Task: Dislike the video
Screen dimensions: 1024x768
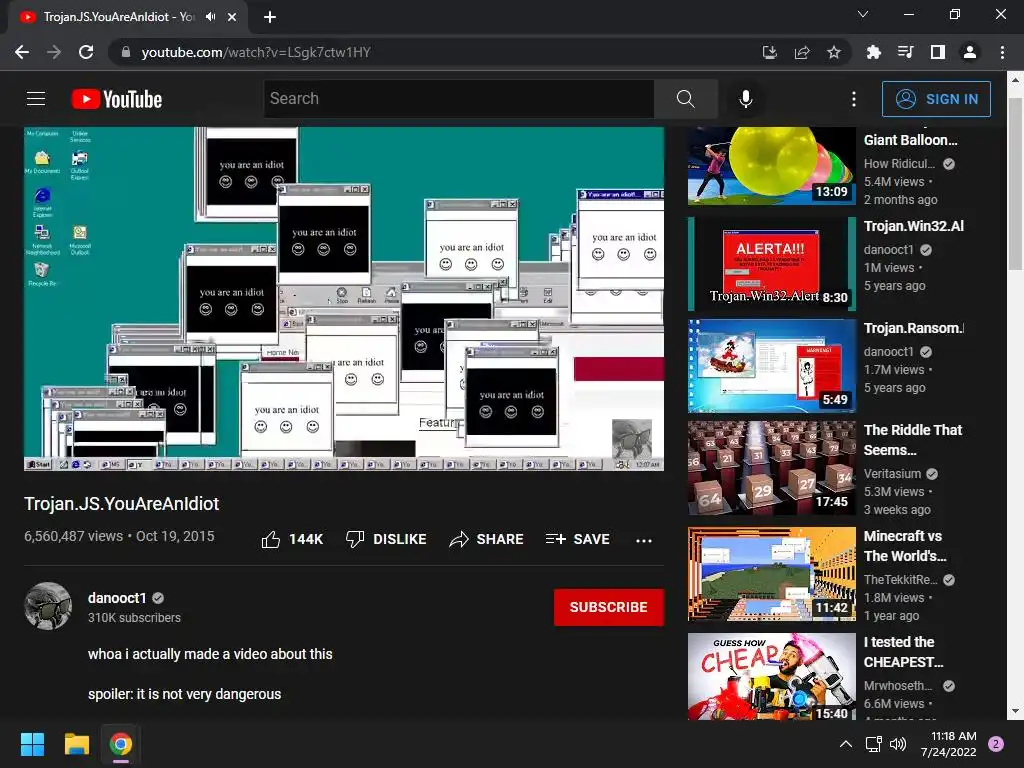Action: 386,539
